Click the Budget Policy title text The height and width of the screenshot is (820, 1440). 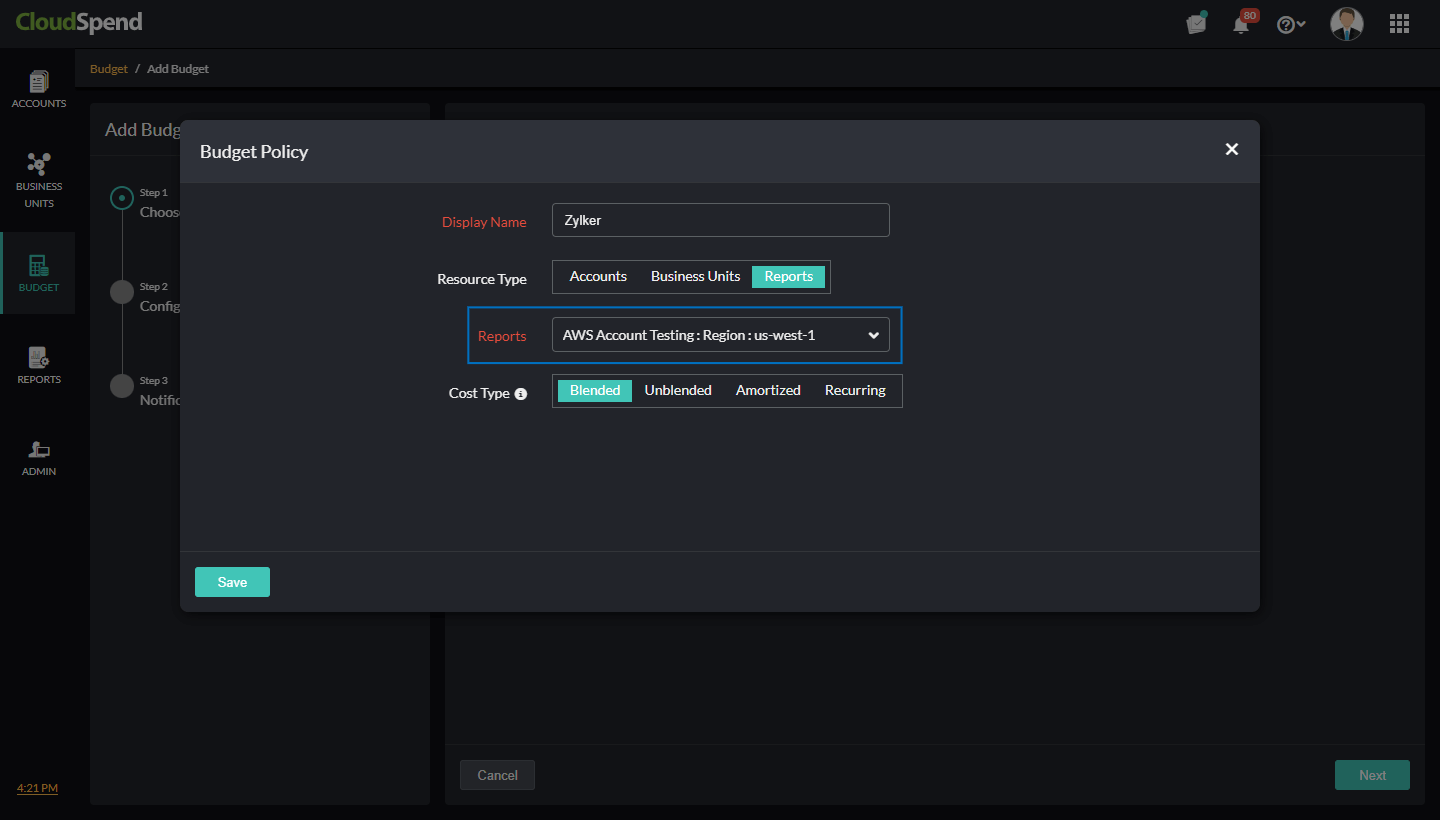pyautogui.click(x=254, y=152)
